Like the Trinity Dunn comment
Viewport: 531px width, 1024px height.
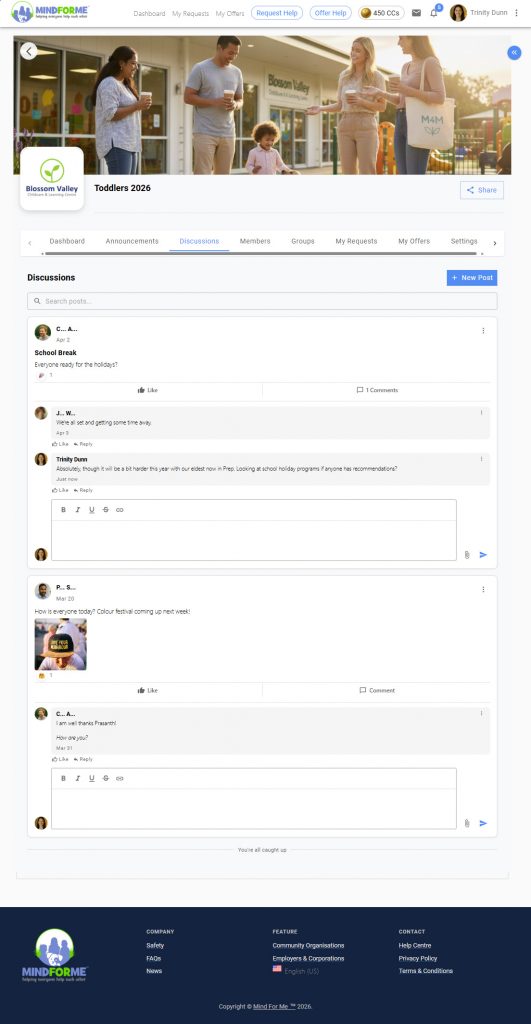[60, 490]
